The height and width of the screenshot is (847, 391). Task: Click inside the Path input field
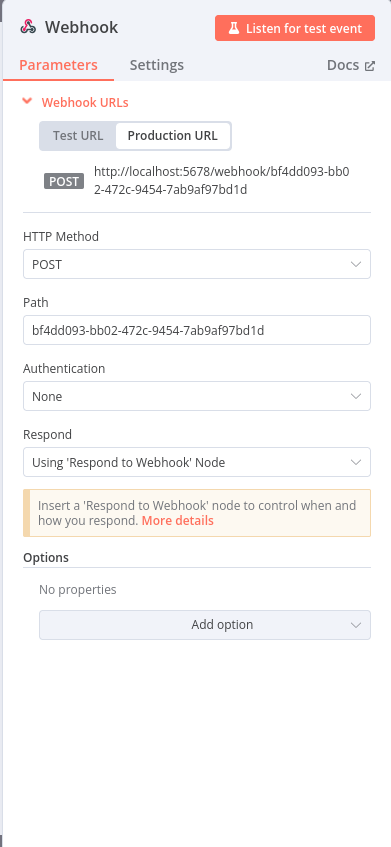[x=197, y=330]
